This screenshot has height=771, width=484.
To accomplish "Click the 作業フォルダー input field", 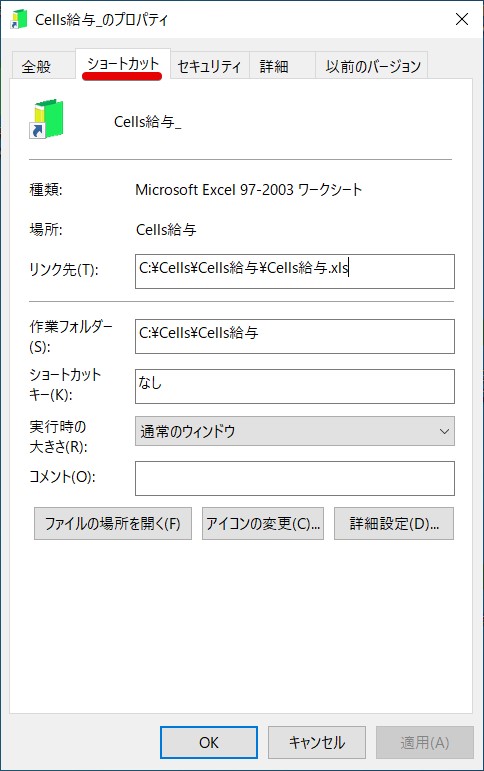I will (295, 336).
